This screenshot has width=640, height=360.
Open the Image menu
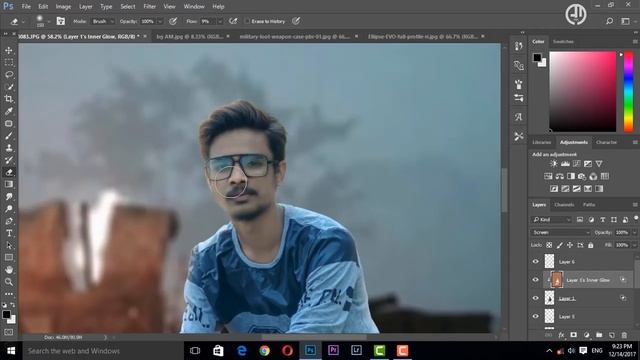click(63, 7)
